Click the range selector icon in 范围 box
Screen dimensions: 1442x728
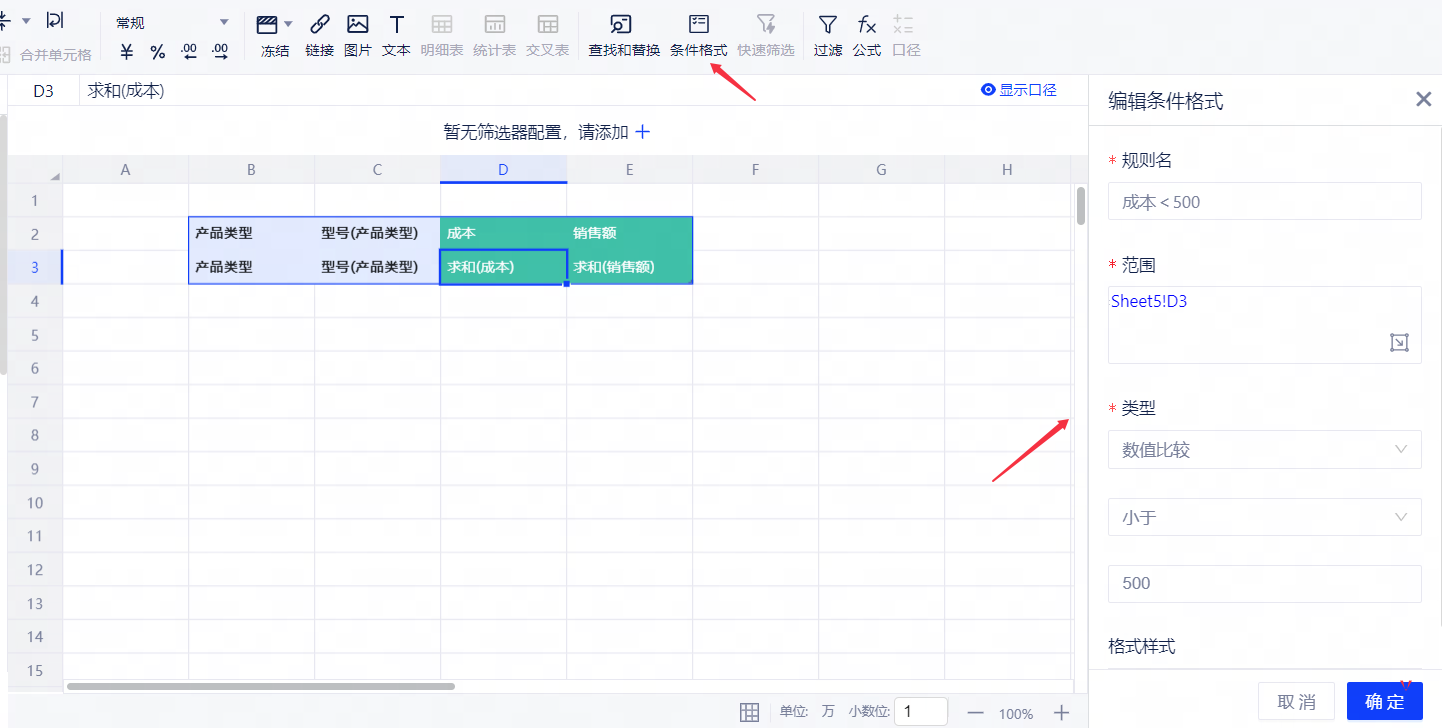pyautogui.click(x=1399, y=343)
